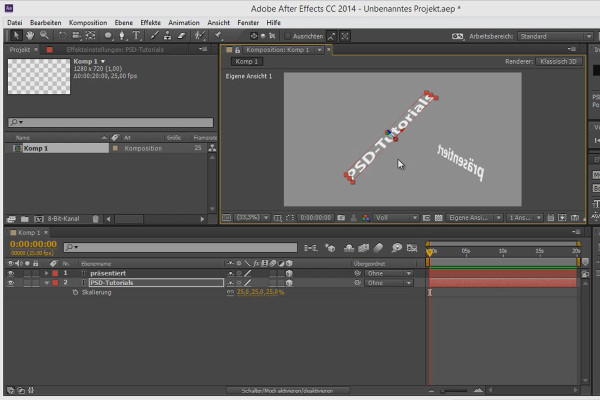The width and height of the screenshot is (600, 400).
Task: Create new composition icon in Projekt panel
Action: pos(39,219)
